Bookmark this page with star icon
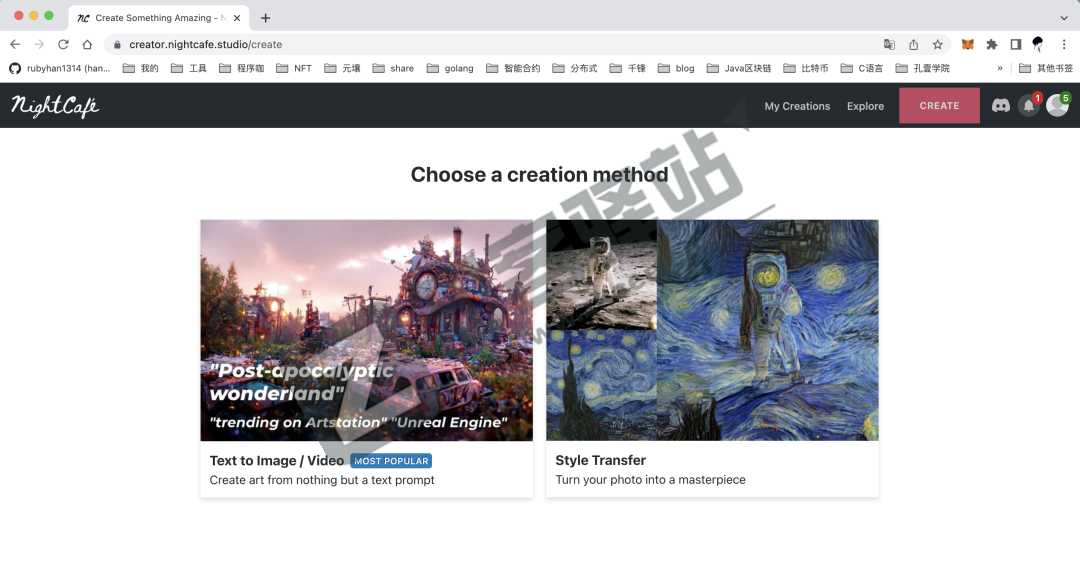1080x568 pixels. coord(938,44)
